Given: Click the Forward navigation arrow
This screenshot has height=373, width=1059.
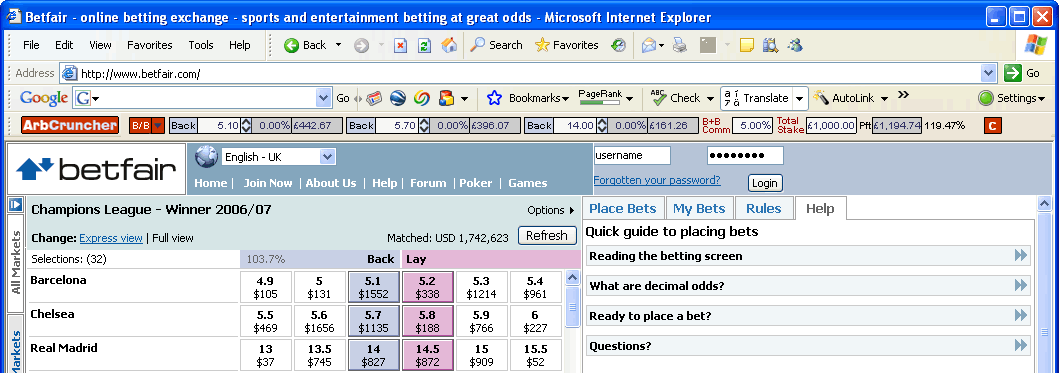Looking at the screenshot, I should click(x=361, y=45).
